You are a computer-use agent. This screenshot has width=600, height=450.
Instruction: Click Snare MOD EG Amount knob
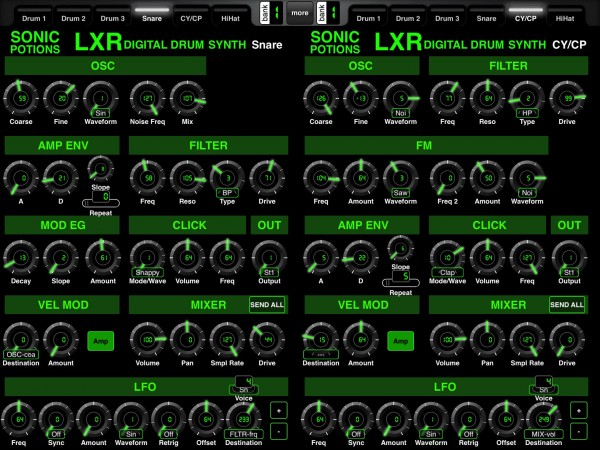click(x=103, y=258)
